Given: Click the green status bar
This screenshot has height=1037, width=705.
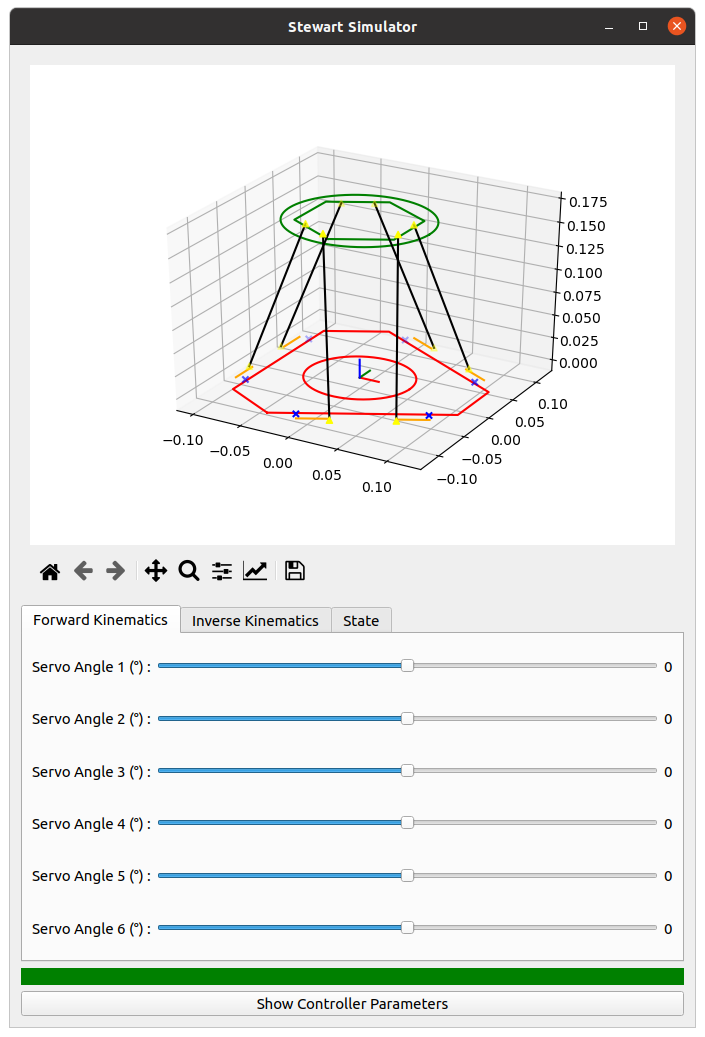Looking at the screenshot, I should coord(352,976).
